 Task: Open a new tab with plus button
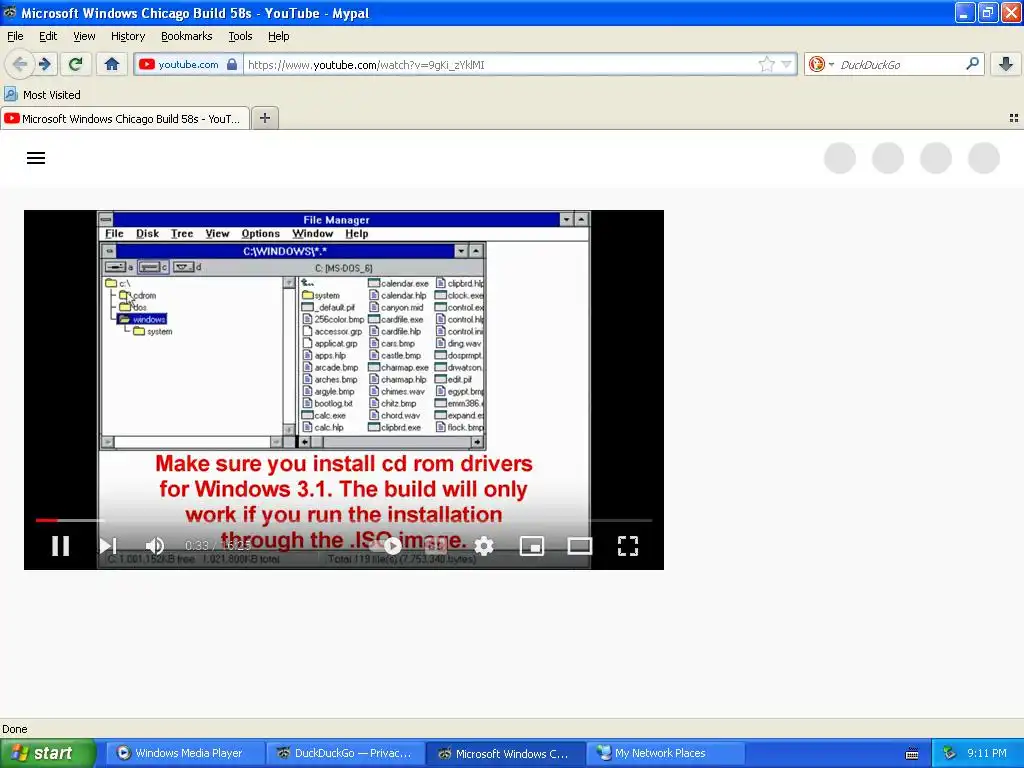coord(264,118)
